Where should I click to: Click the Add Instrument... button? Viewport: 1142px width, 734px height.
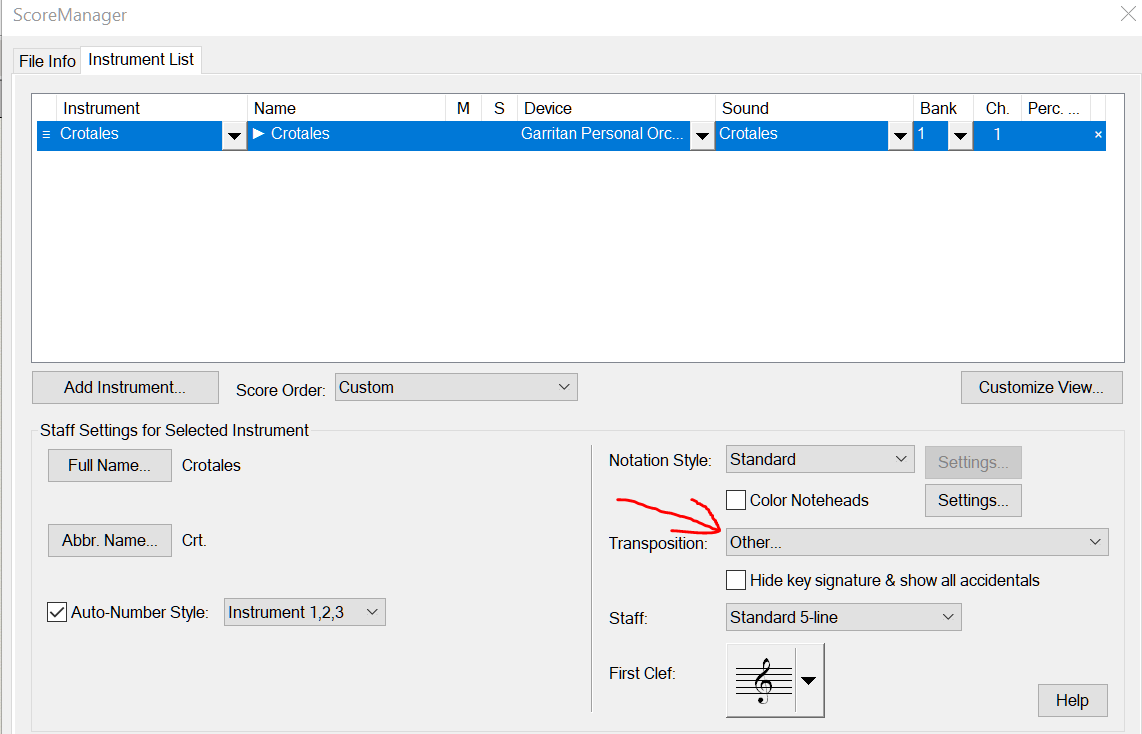click(125, 387)
